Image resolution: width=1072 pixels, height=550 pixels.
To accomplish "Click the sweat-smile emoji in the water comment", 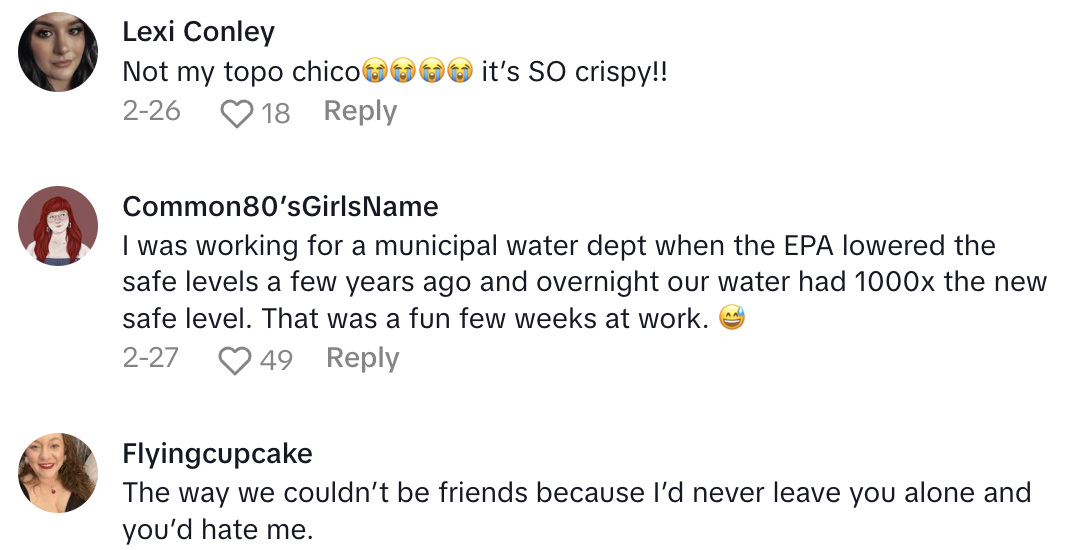I will pyautogui.click(x=732, y=320).
